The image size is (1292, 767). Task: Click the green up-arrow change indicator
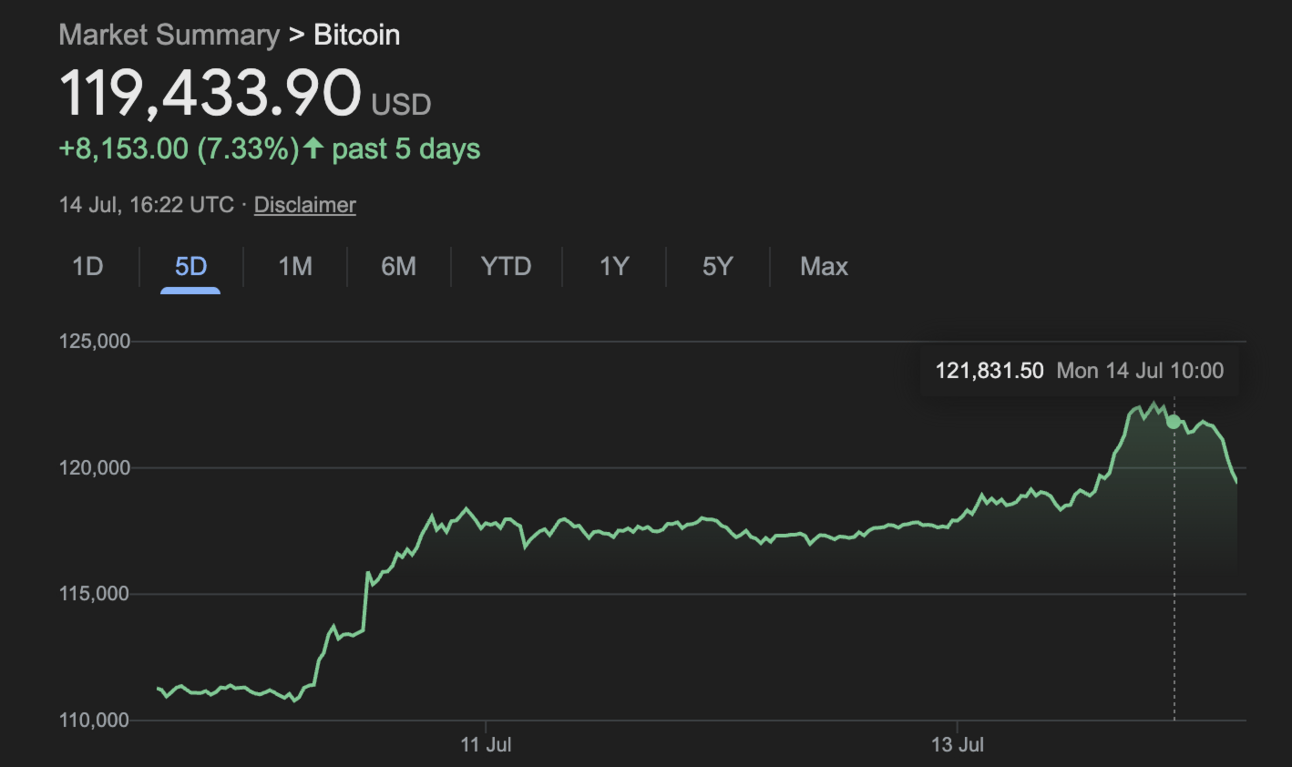(x=314, y=149)
